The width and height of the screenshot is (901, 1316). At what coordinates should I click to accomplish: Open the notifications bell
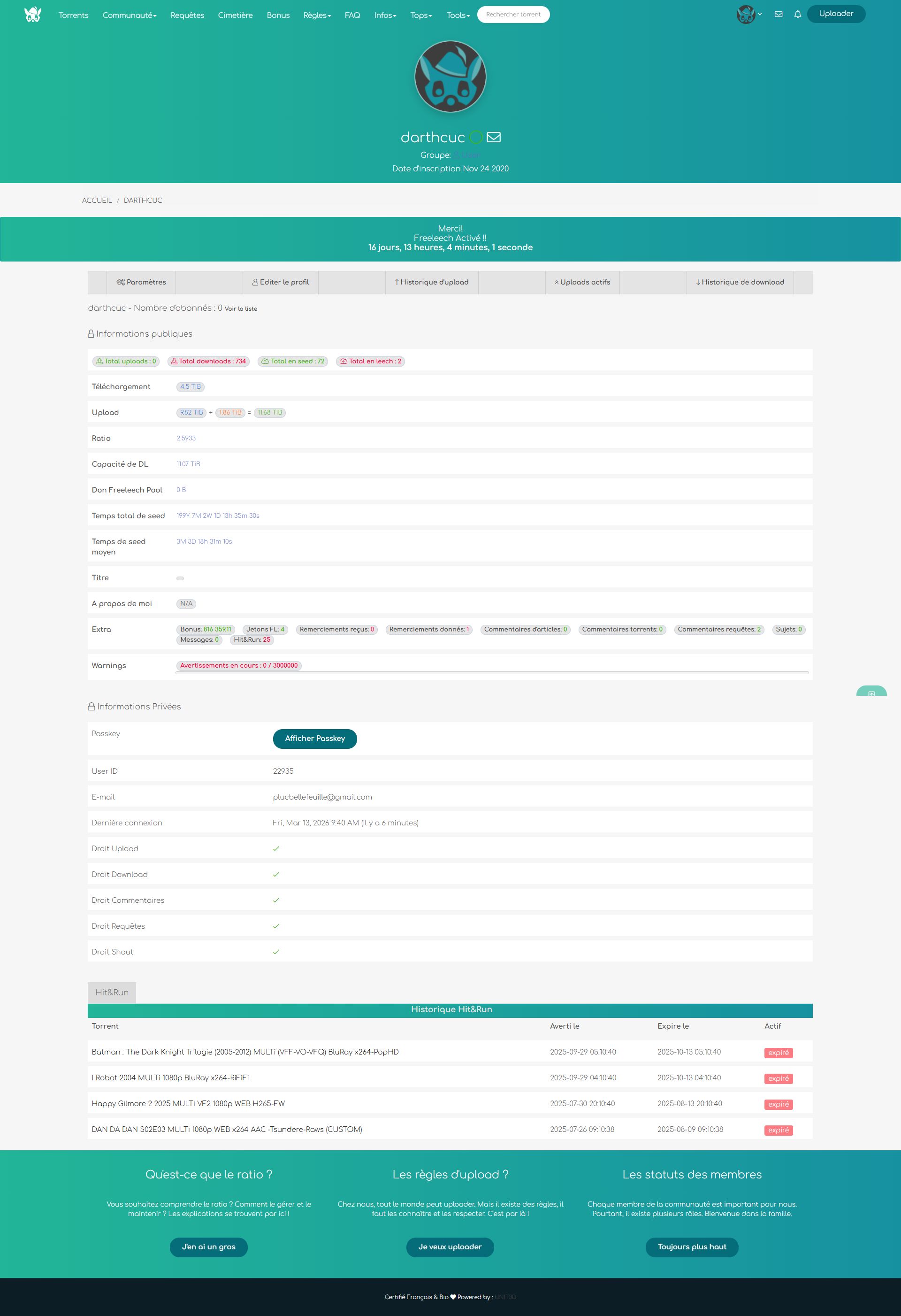pyautogui.click(x=797, y=14)
